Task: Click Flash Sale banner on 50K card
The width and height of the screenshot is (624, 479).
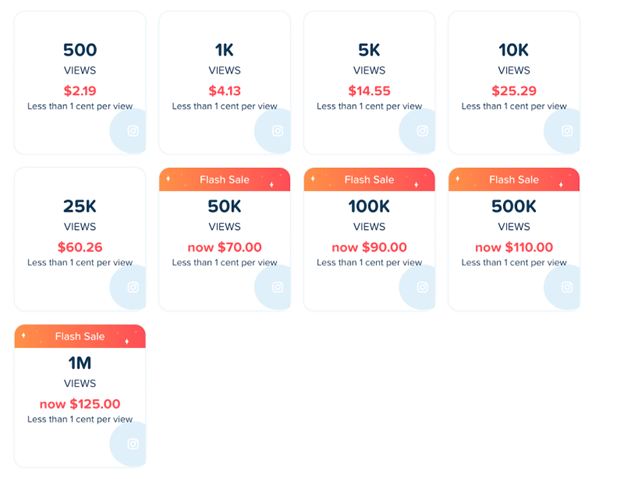Action: [x=224, y=180]
